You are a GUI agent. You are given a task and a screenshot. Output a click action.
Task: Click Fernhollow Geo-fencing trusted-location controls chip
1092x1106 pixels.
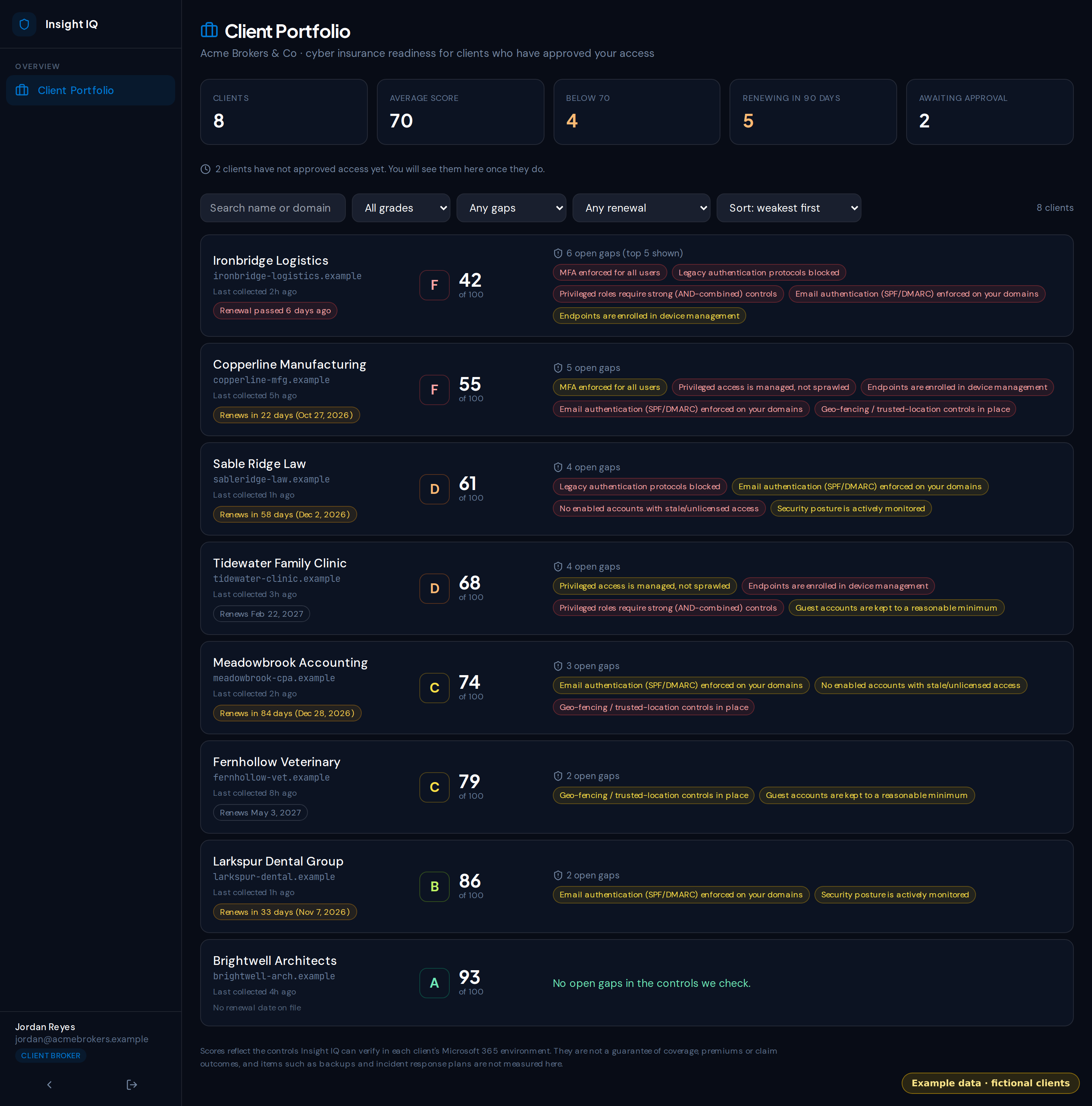point(654,795)
